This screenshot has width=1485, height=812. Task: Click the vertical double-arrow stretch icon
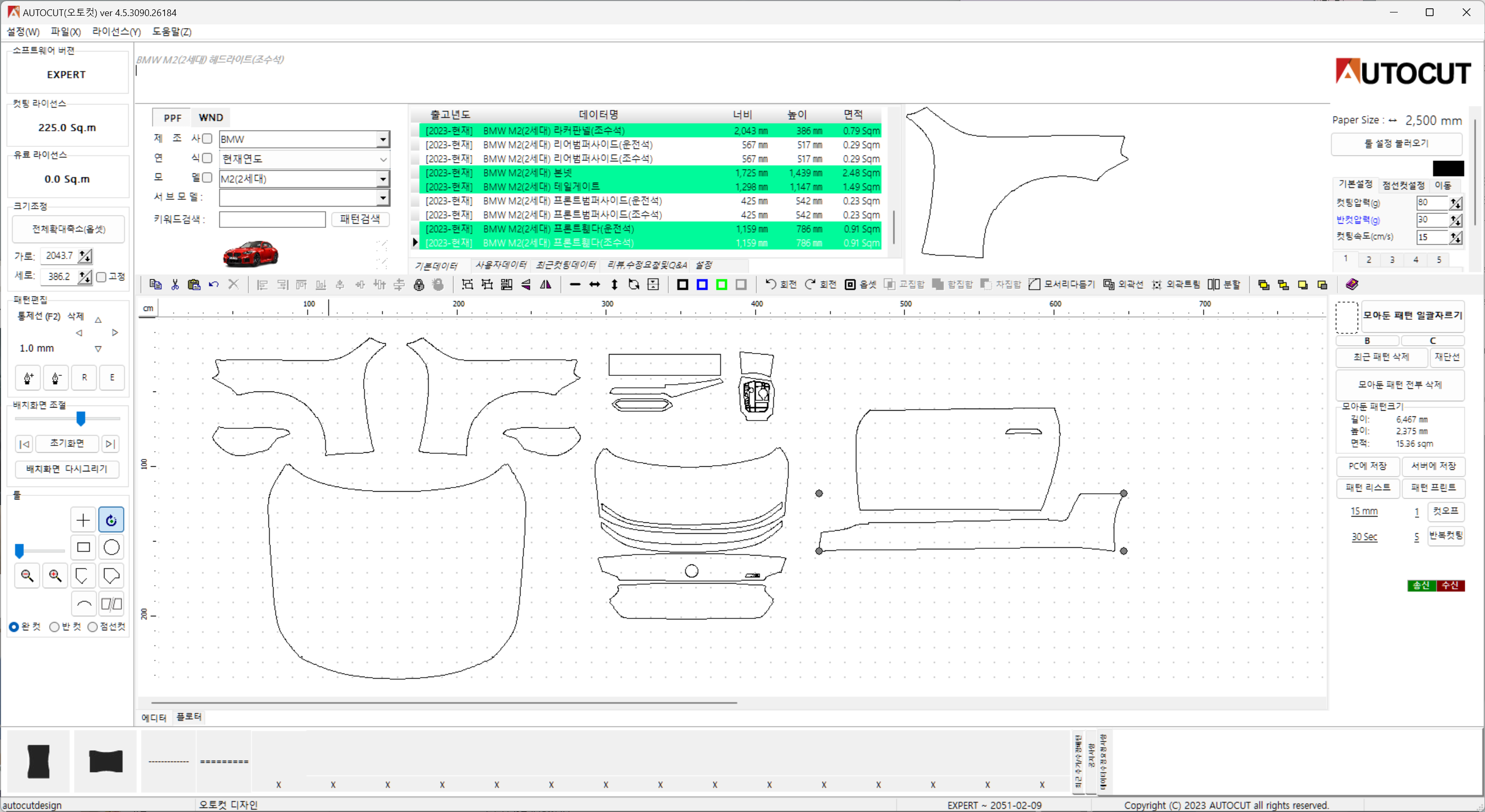click(x=614, y=284)
